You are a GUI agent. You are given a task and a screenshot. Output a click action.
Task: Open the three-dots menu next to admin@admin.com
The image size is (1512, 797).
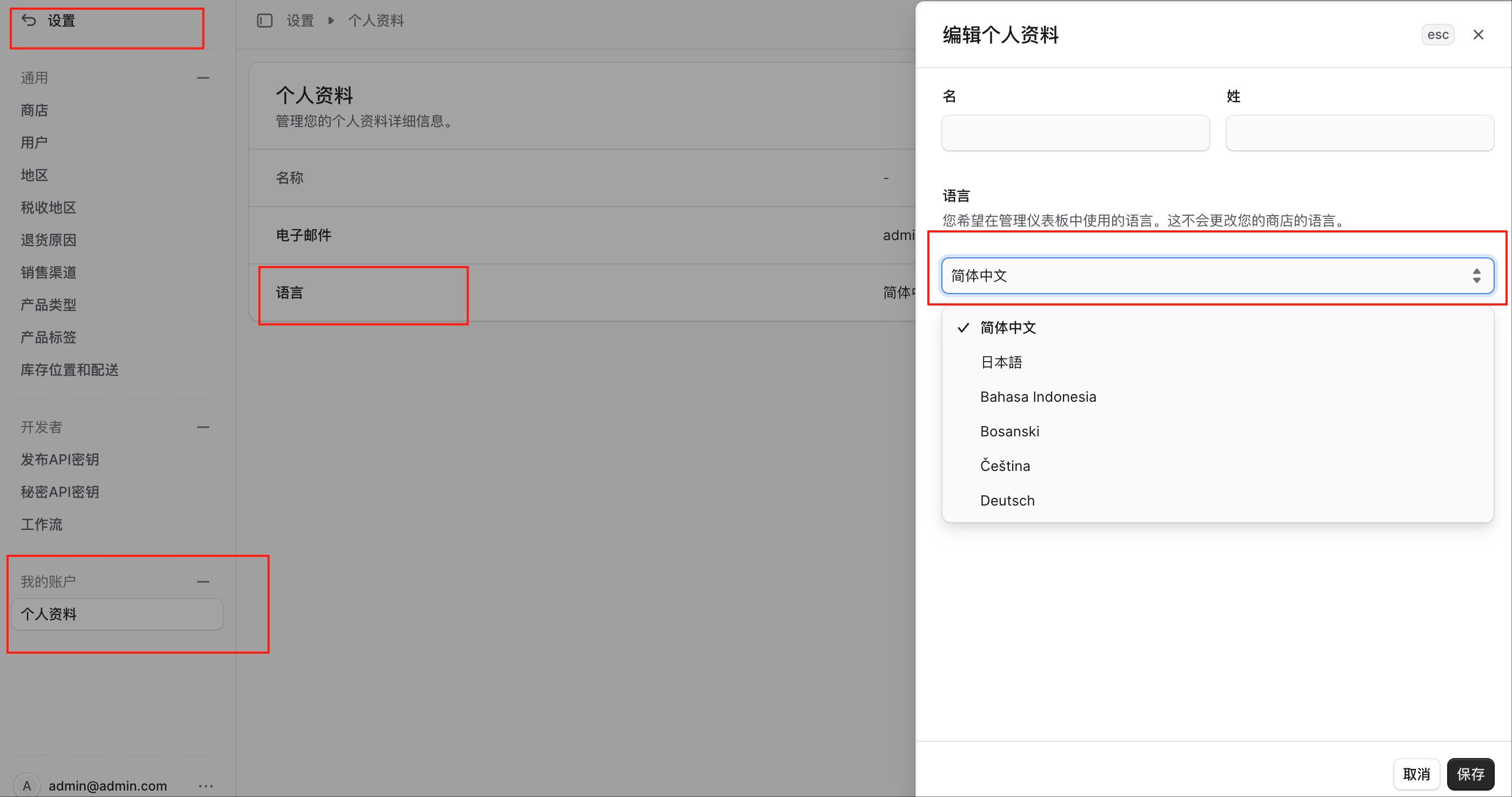click(205, 785)
